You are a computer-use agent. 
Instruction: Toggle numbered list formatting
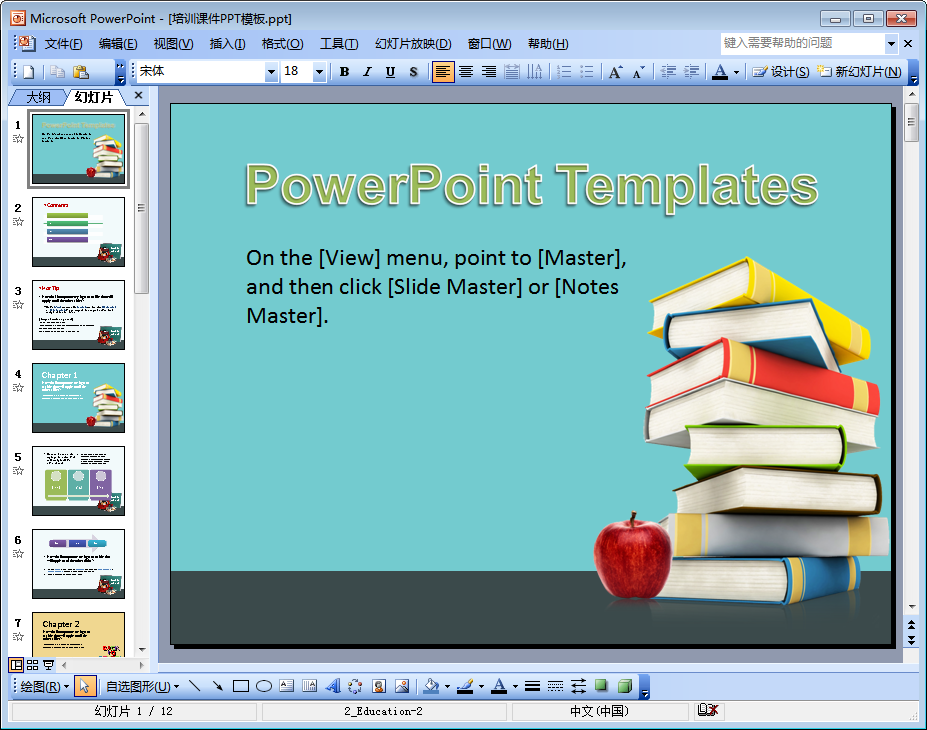point(564,72)
